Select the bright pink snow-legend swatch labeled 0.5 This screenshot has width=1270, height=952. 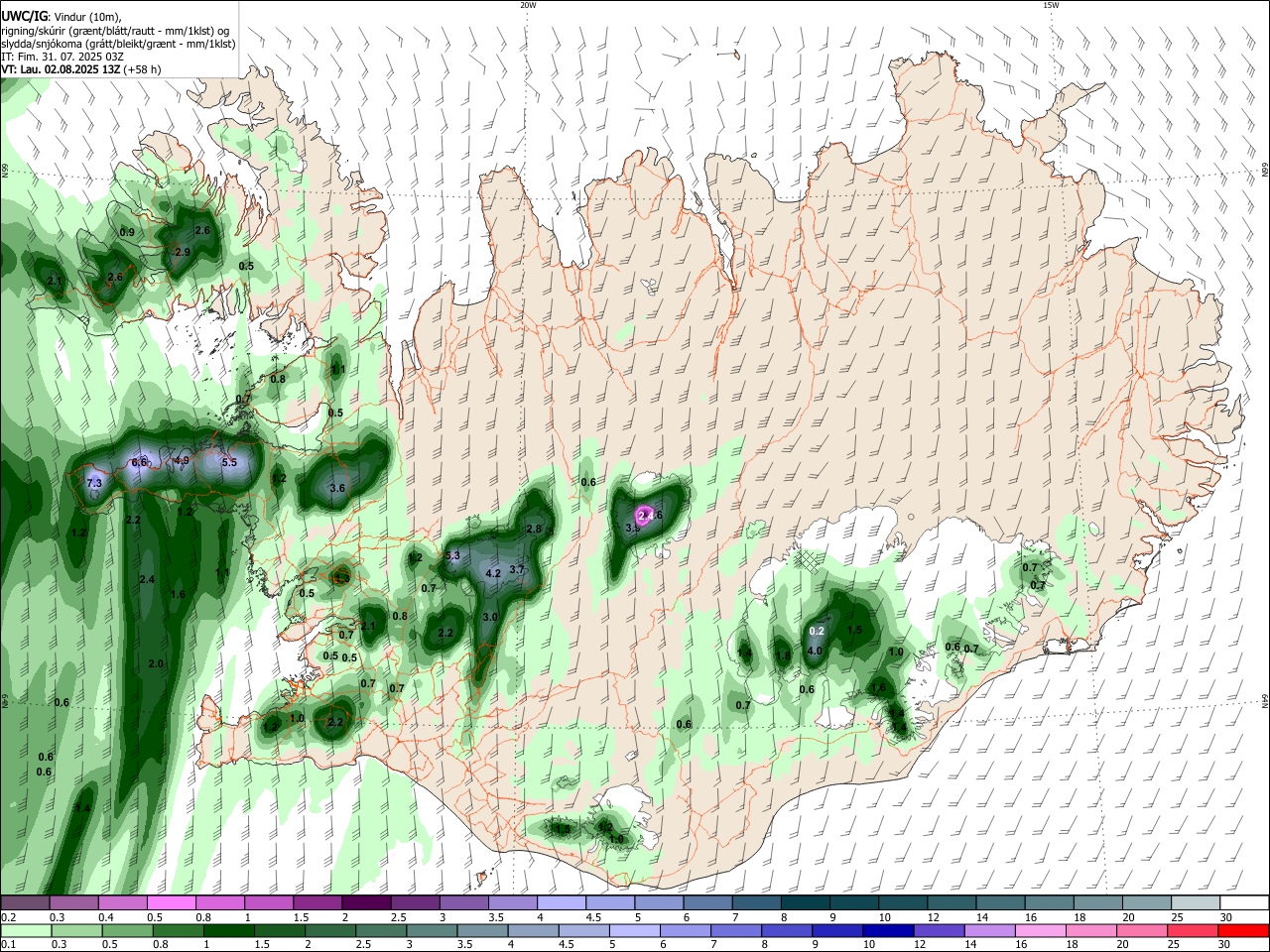click(x=171, y=903)
